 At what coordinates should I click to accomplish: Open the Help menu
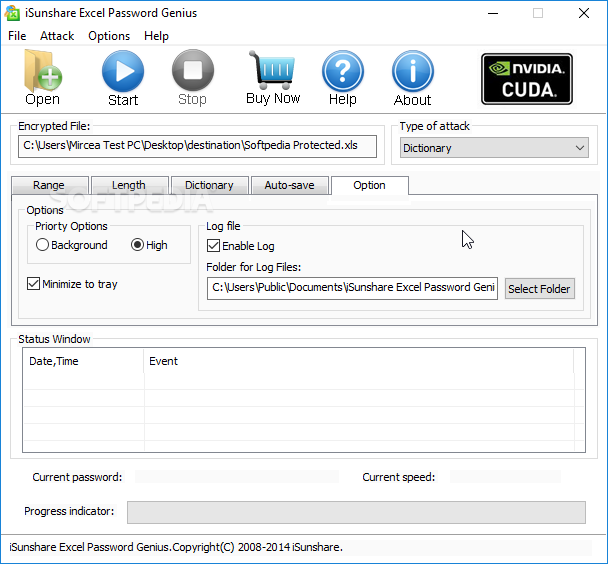[156, 36]
